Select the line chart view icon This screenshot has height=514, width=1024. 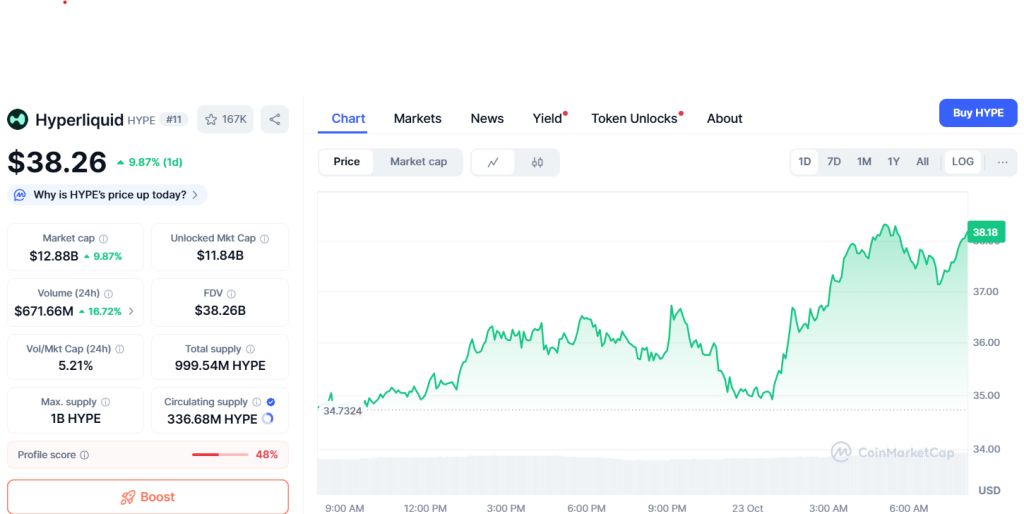coord(493,162)
